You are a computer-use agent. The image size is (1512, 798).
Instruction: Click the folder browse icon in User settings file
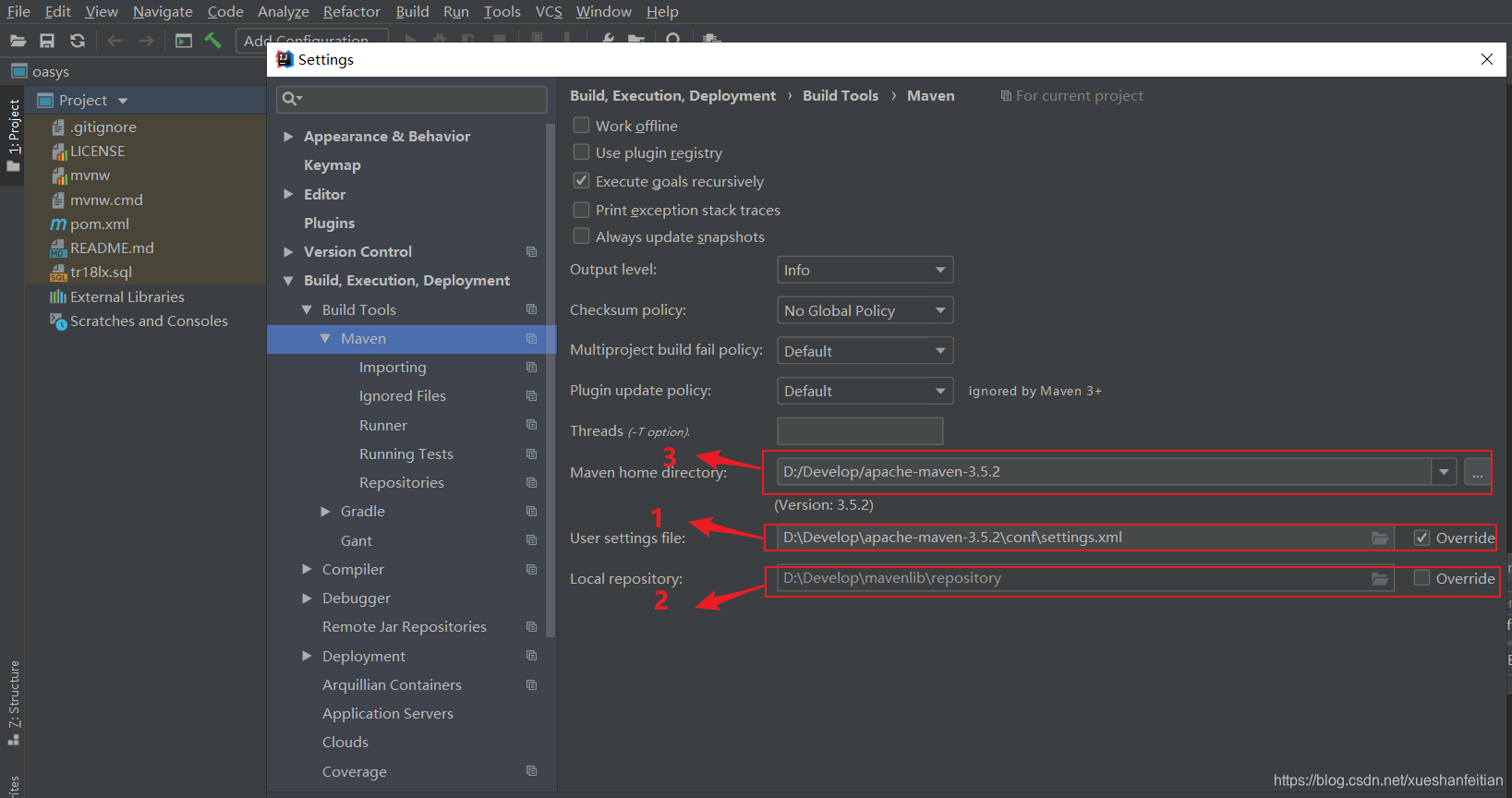(1380, 538)
